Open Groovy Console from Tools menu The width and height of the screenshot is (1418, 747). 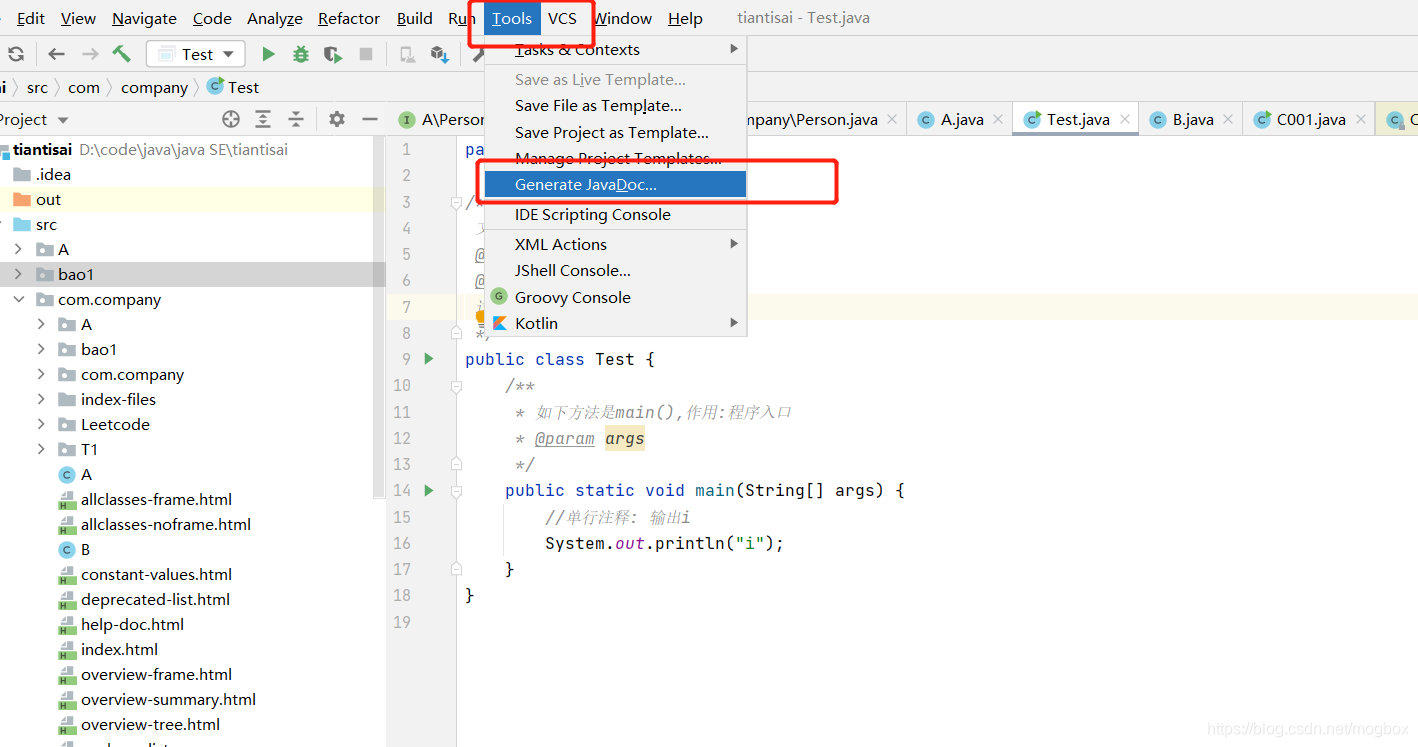616,297
